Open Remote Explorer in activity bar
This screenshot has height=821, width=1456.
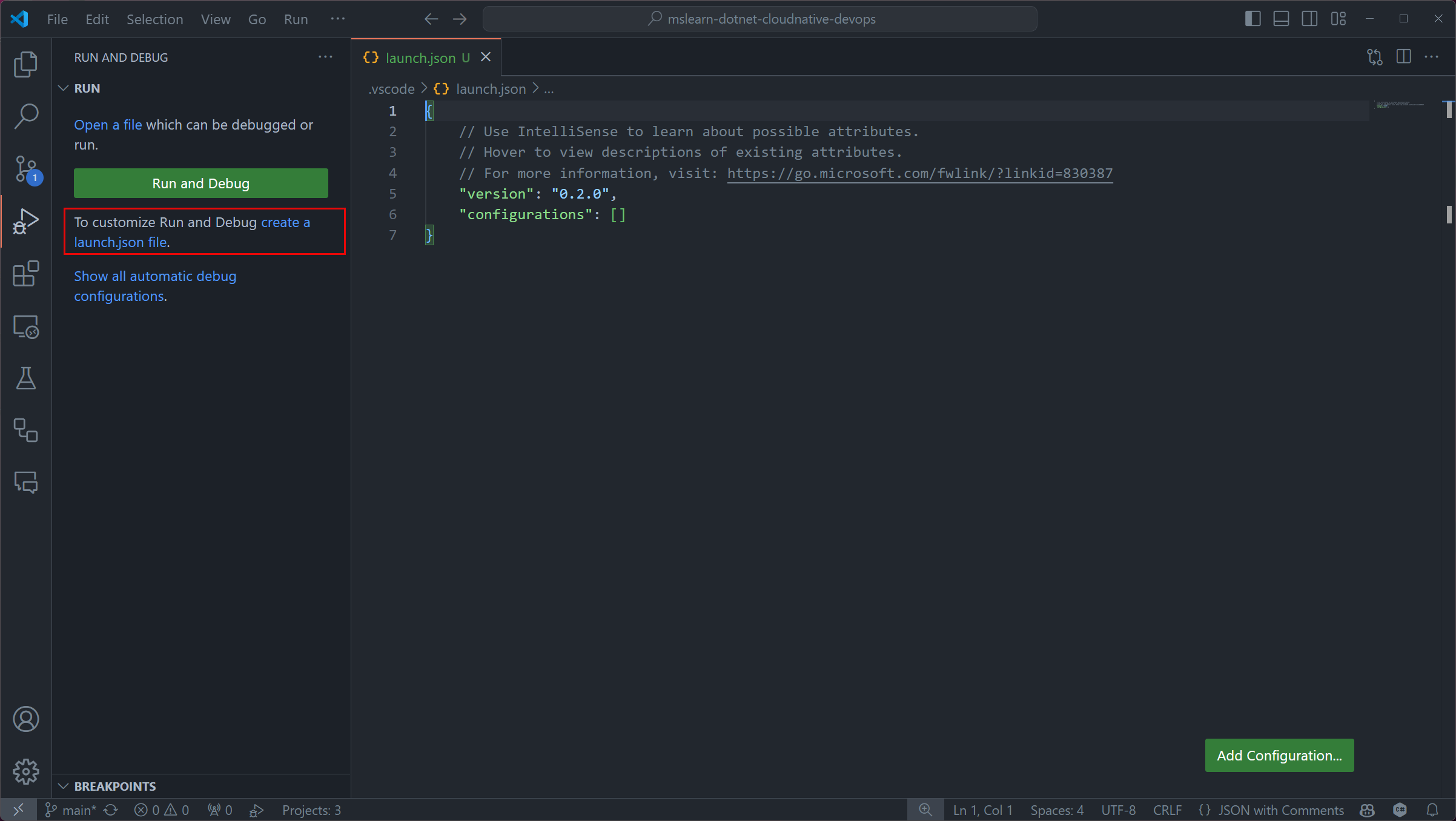[x=25, y=326]
